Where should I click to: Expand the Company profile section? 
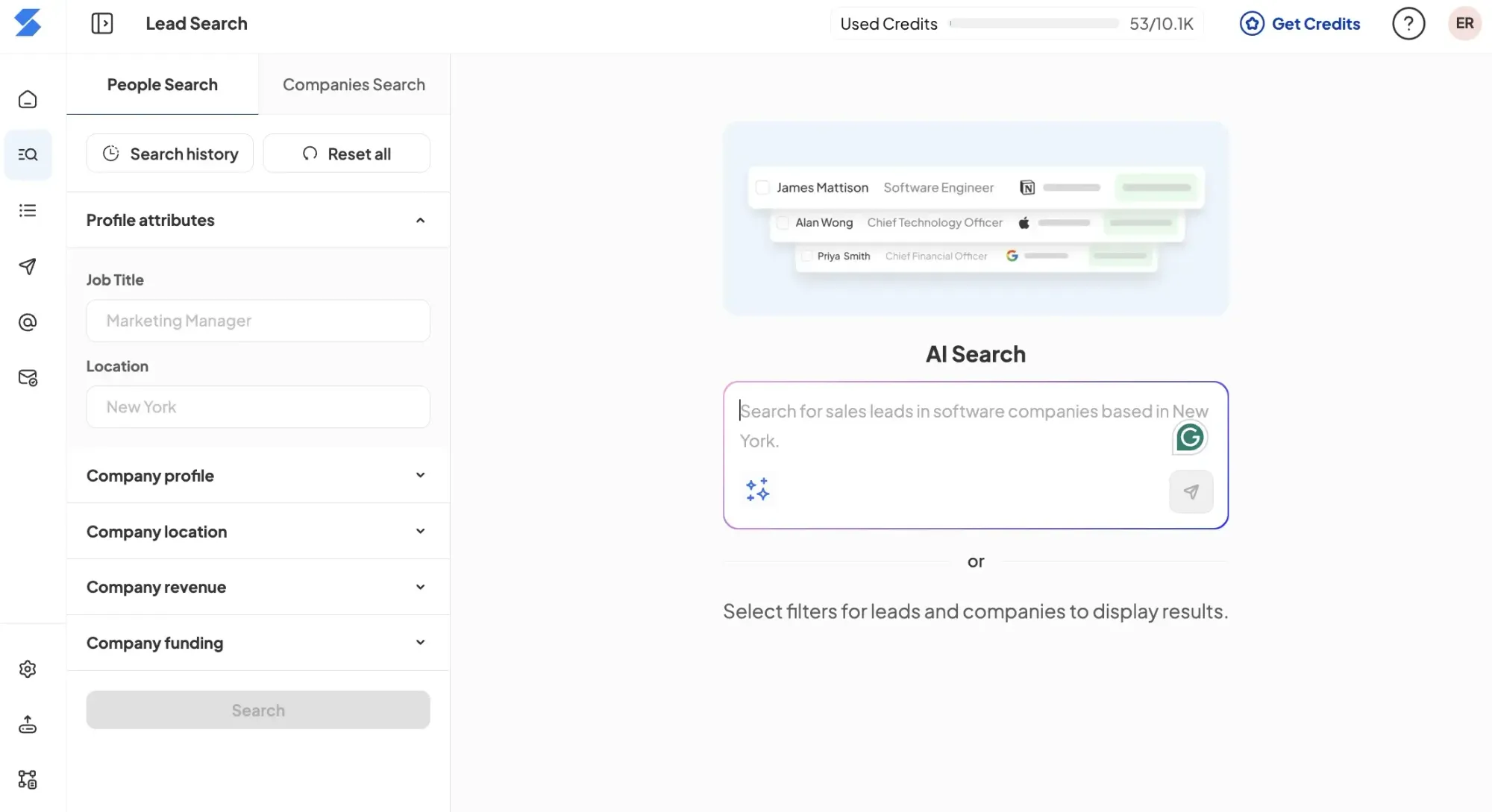[x=258, y=476]
